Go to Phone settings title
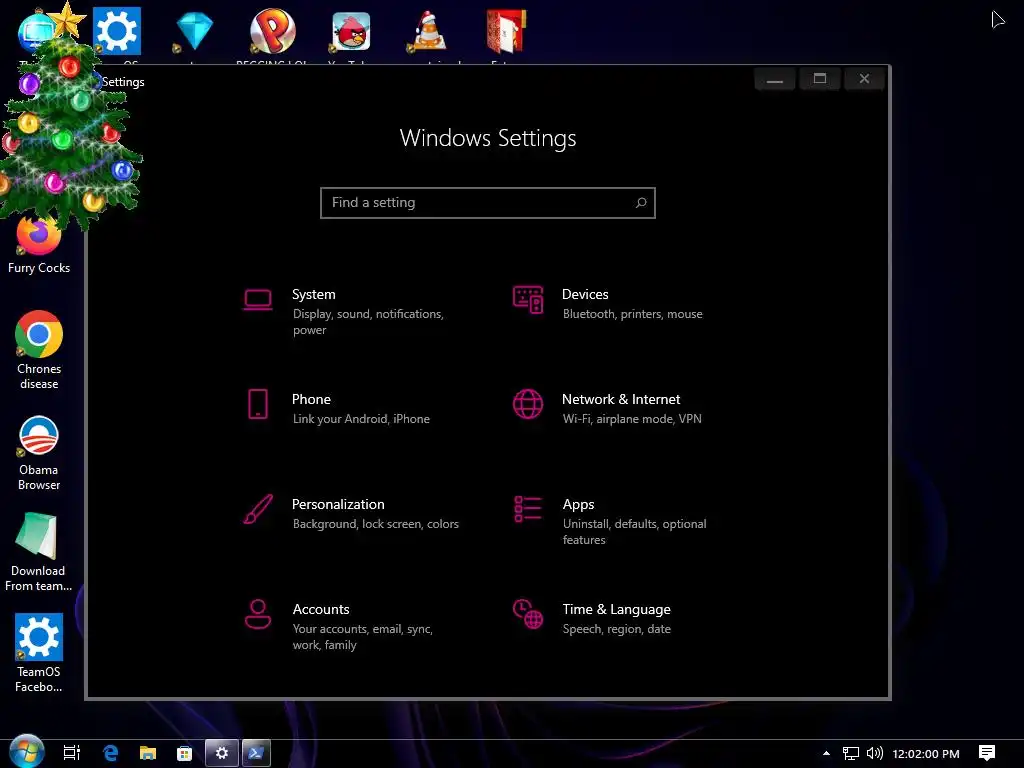This screenshot has width=1024, height=768. [x=311, y=400]
